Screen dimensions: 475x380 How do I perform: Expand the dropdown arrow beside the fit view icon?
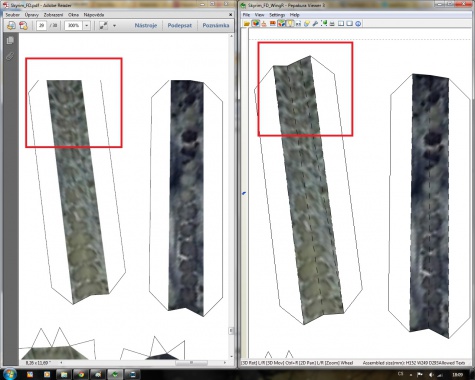114,25
